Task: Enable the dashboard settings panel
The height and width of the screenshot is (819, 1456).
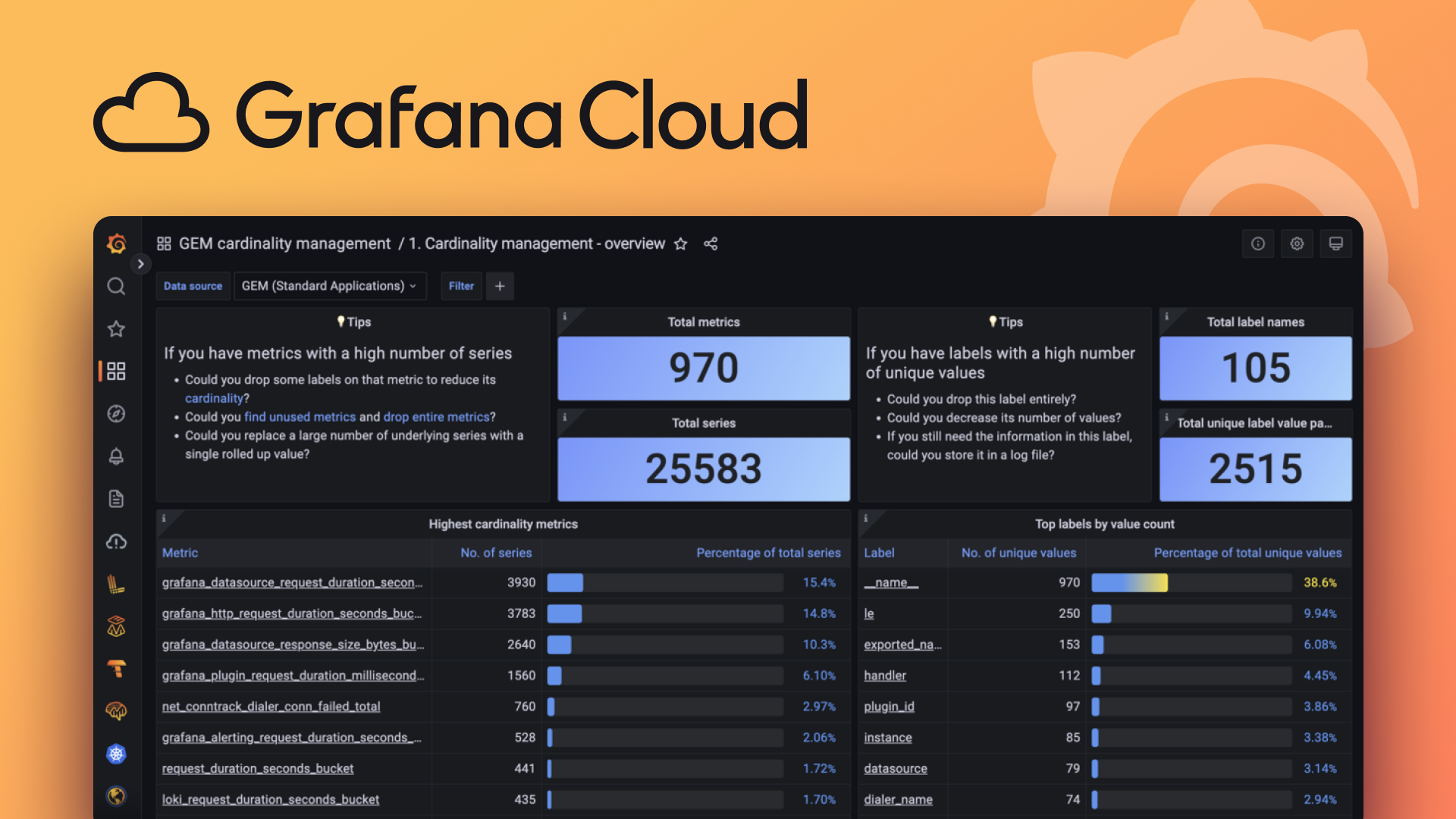Action: point(1297,244)
